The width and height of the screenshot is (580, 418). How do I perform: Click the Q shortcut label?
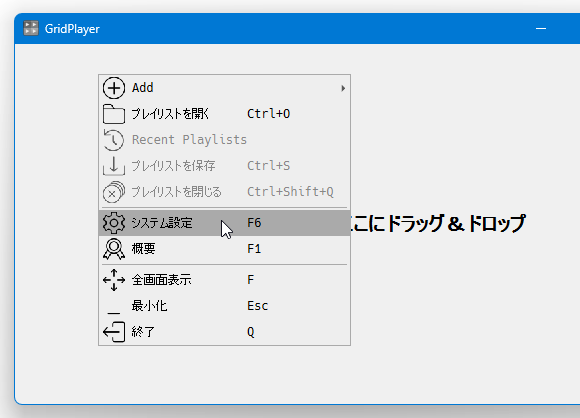[x=251, y=332]
